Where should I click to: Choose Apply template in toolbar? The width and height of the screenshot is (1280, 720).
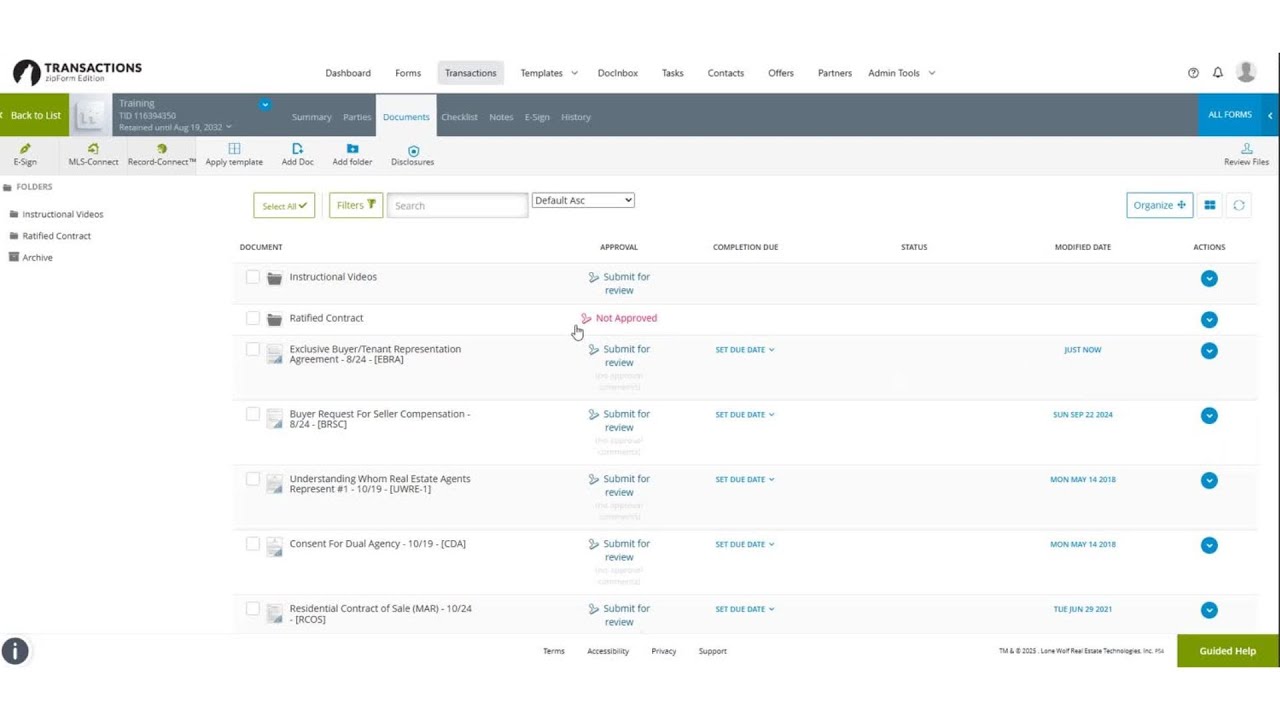234,154
